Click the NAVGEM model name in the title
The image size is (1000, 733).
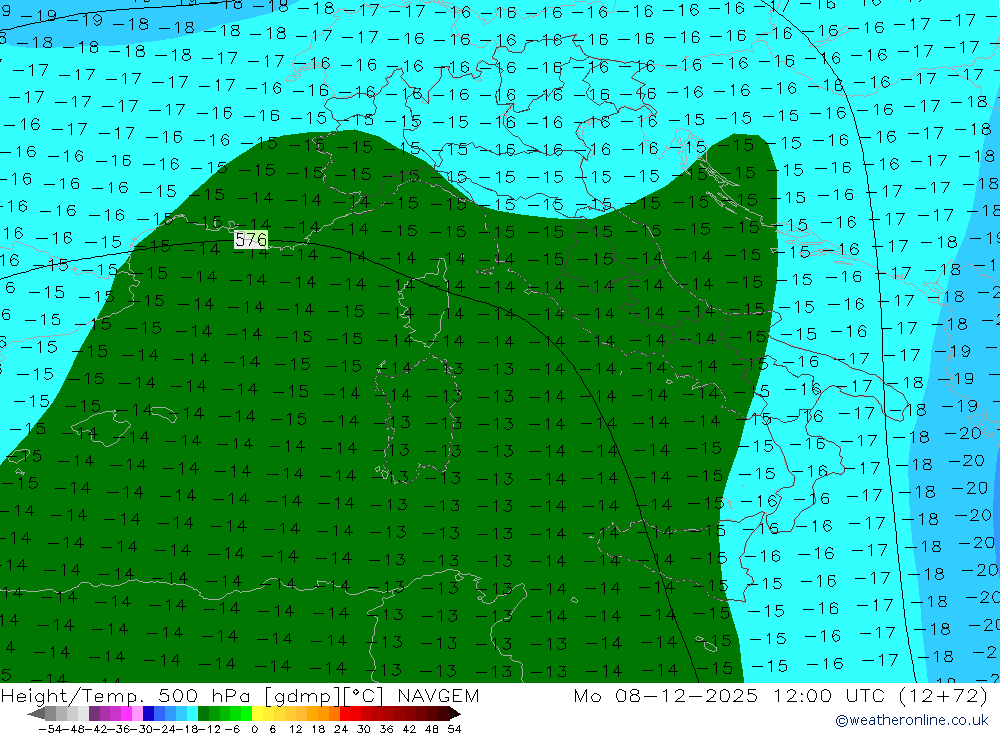click(x=438, y=695)
